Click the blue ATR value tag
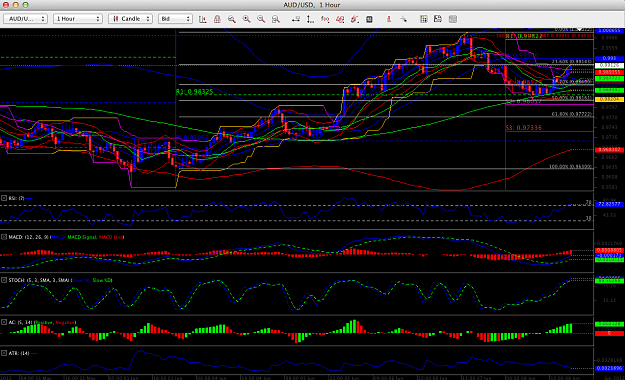 tap(609, 368)
